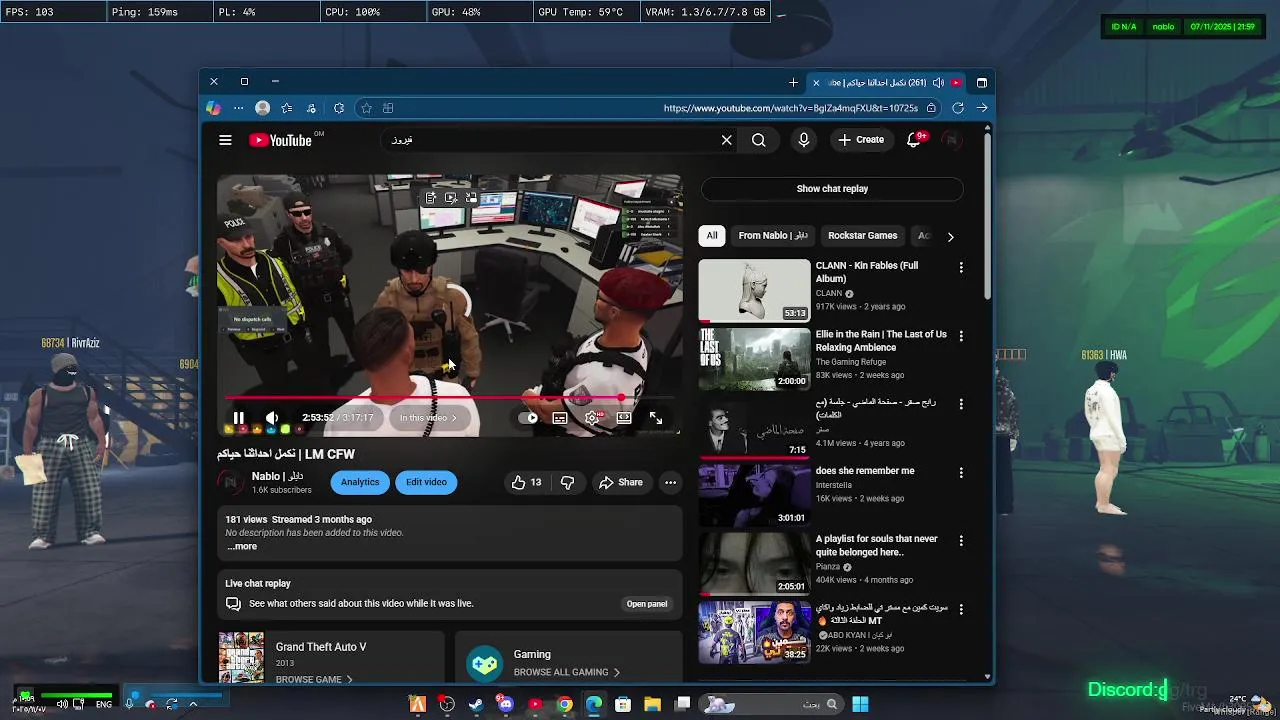The width and height of the screenshot is (1280, 720).
Task: Share the video
Action: (x=620, y=482)
